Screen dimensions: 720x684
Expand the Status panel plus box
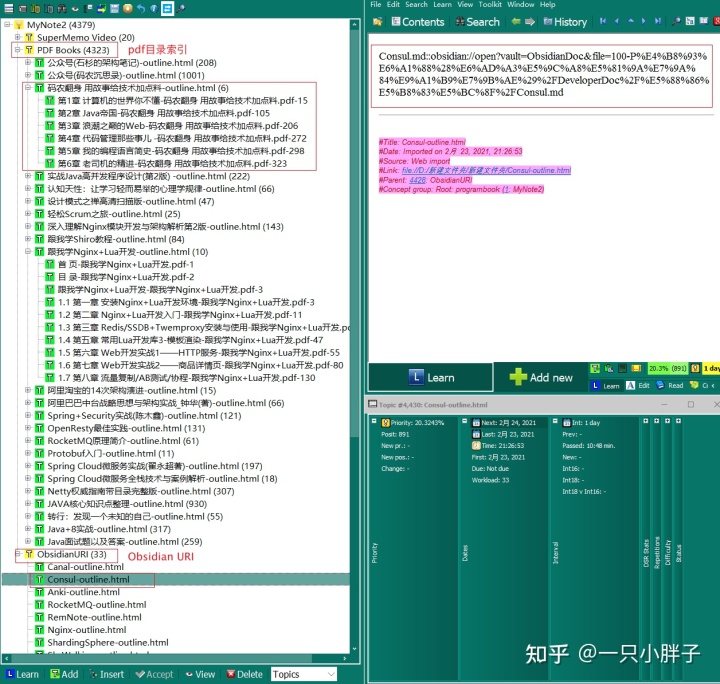click(x=679, y=421)
